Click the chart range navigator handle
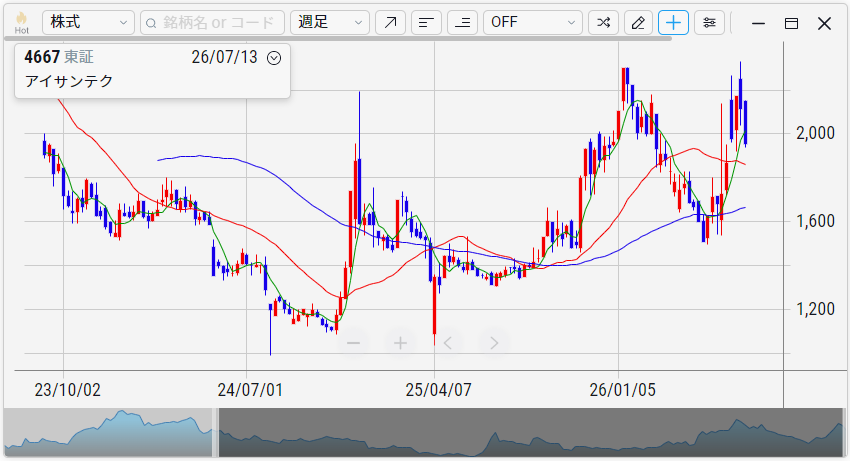The width and height of the screenshot is (850, 461). [x=215, y=432]
